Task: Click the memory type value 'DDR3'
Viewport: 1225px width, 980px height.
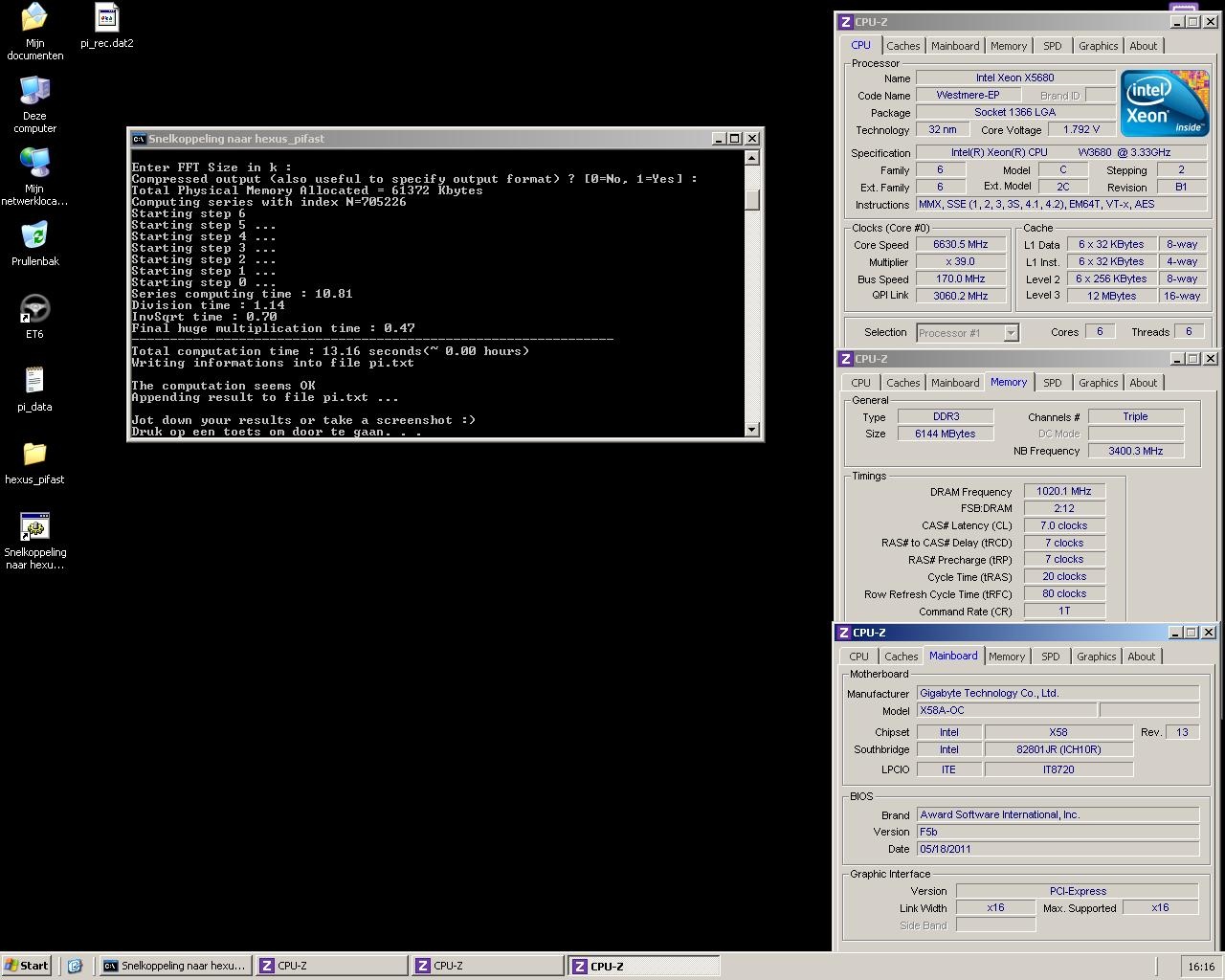Action: (947, 416)
